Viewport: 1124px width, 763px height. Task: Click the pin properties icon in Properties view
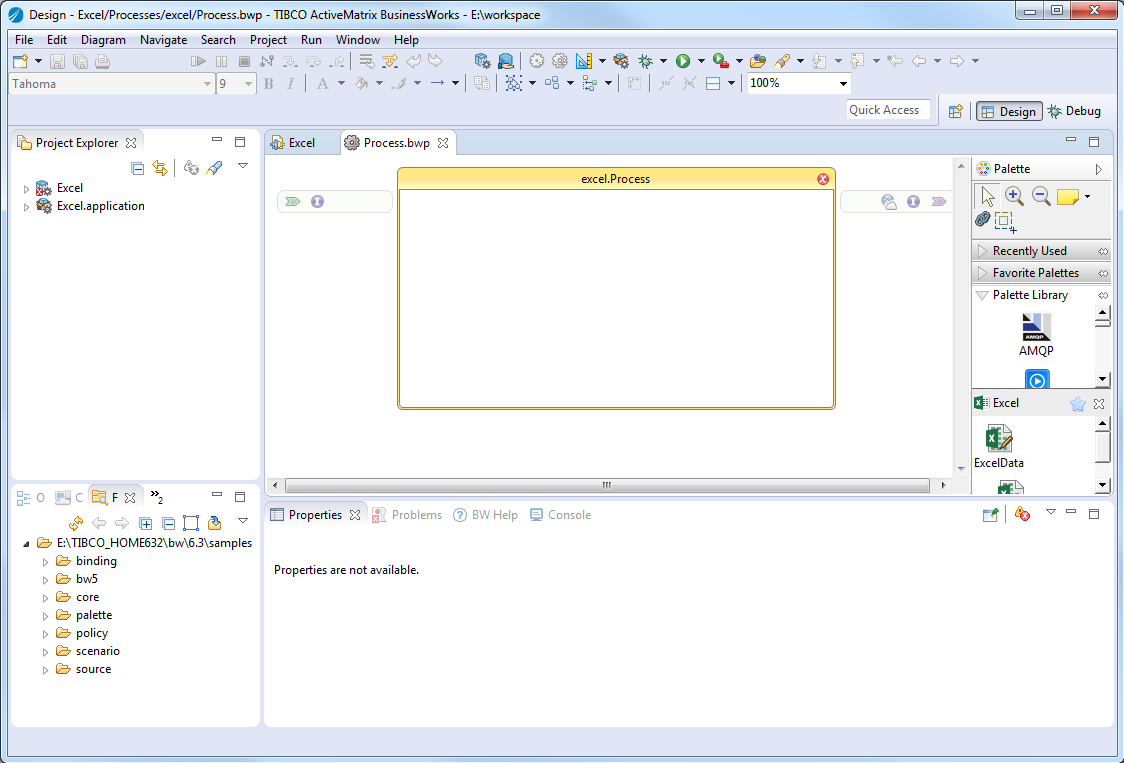coord(990,515)
